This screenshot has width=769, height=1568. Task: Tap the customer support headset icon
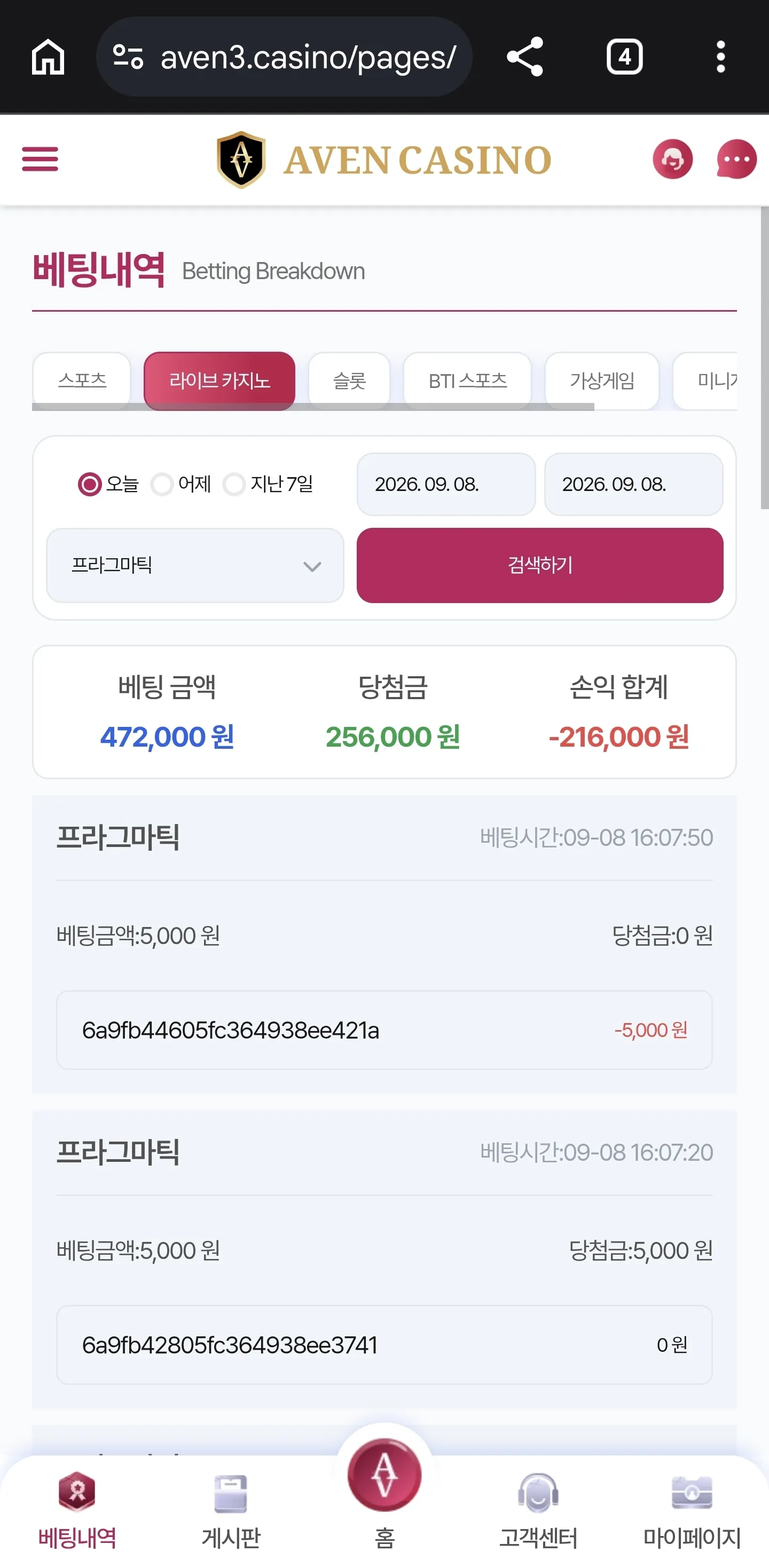click(x=672, y=160)
